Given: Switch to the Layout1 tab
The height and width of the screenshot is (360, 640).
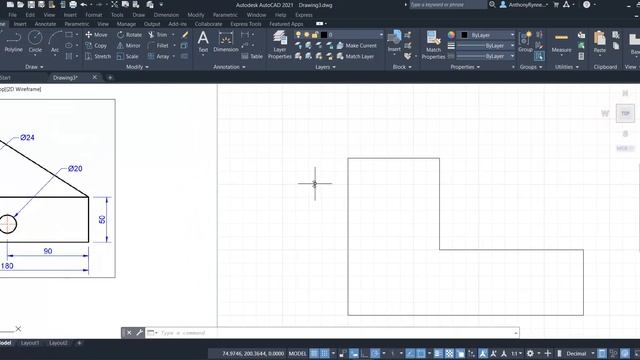Looking at the screenshot, I should point(30,343).
